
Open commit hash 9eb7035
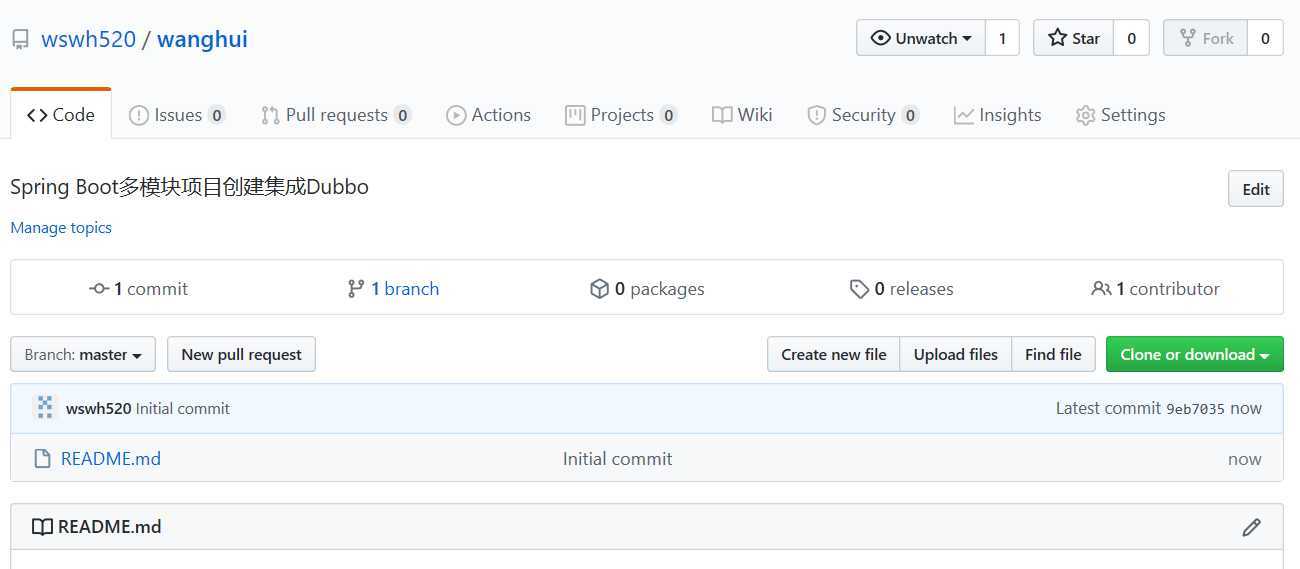1195,408
